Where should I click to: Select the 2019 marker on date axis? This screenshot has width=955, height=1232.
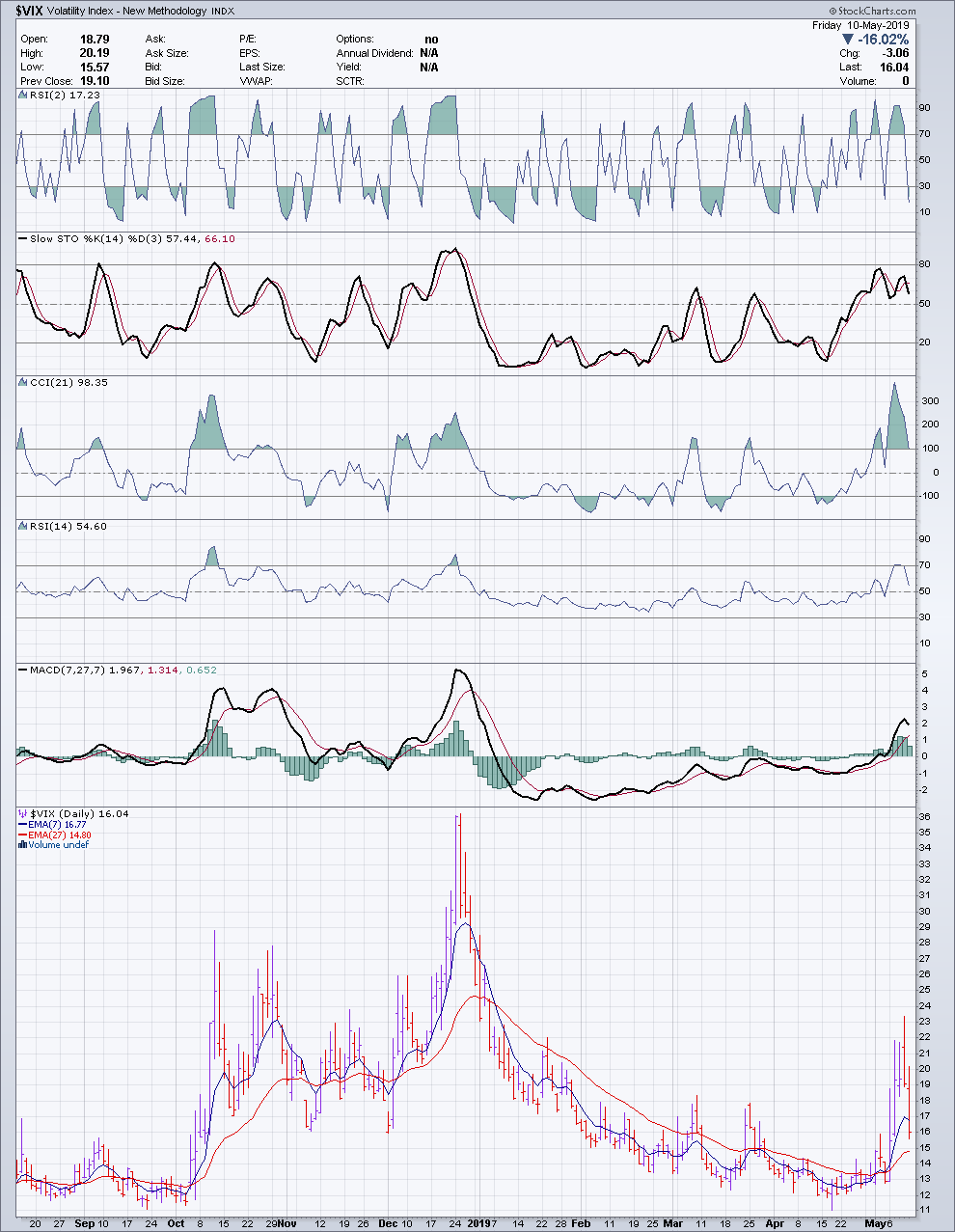(477, 1223)
